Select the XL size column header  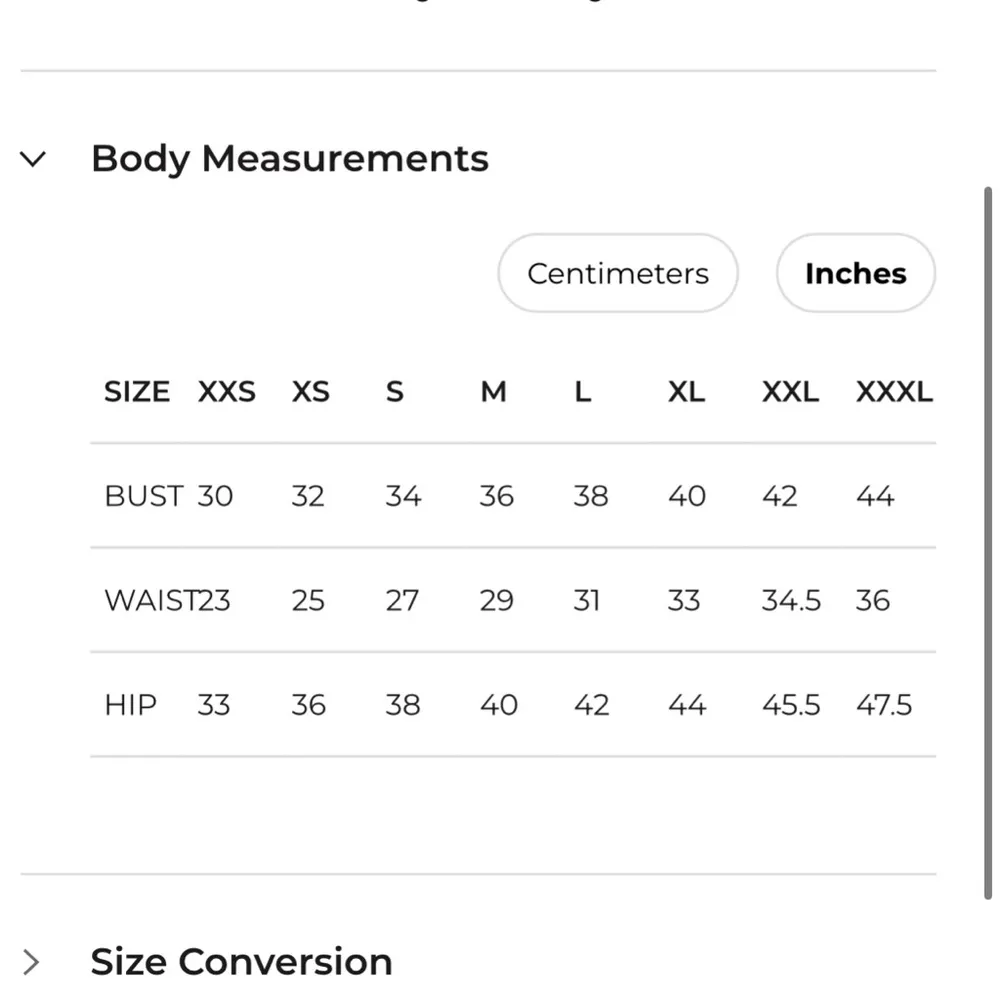(686, 392)
